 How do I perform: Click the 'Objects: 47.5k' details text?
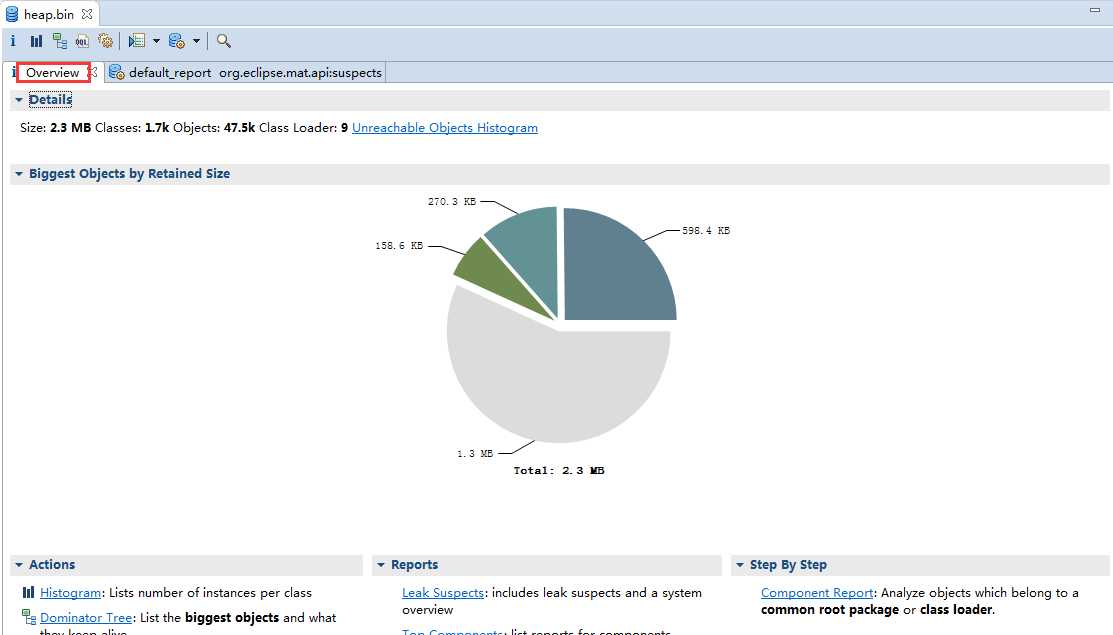pyautogui.click(x=214, y=128)
